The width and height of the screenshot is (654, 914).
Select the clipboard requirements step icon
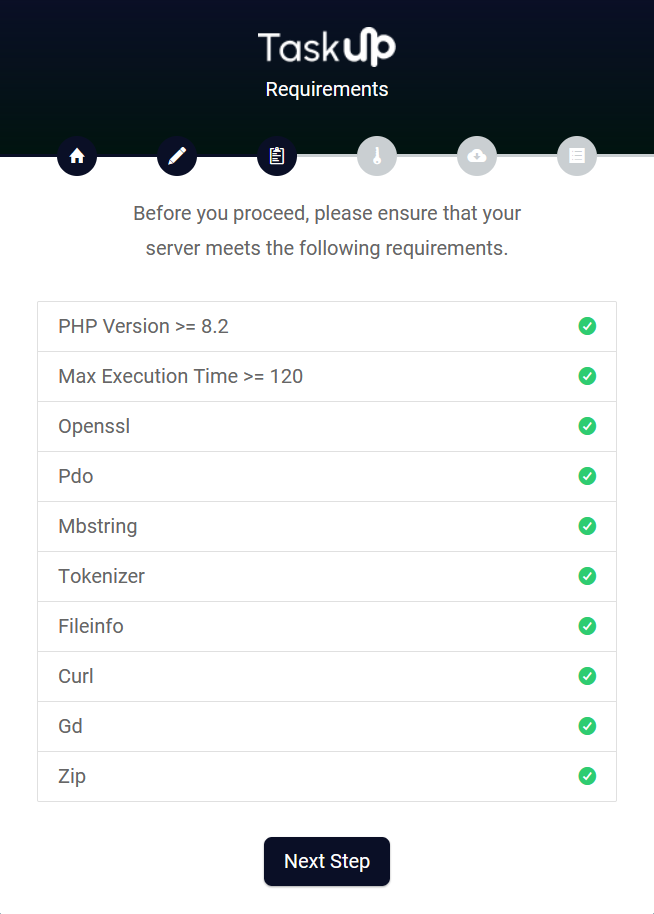click(277, 156)
